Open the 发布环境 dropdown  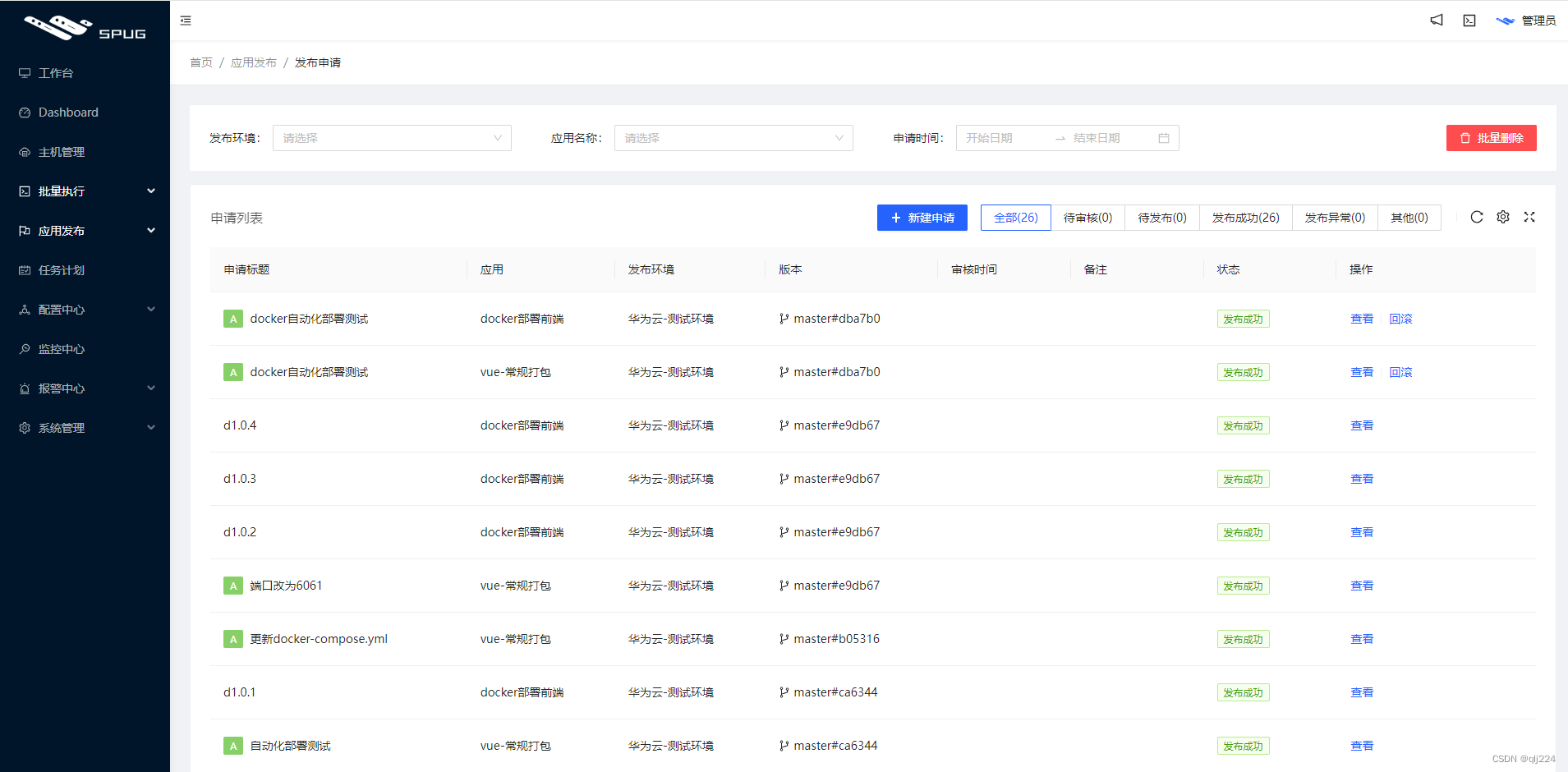[392, 138]
